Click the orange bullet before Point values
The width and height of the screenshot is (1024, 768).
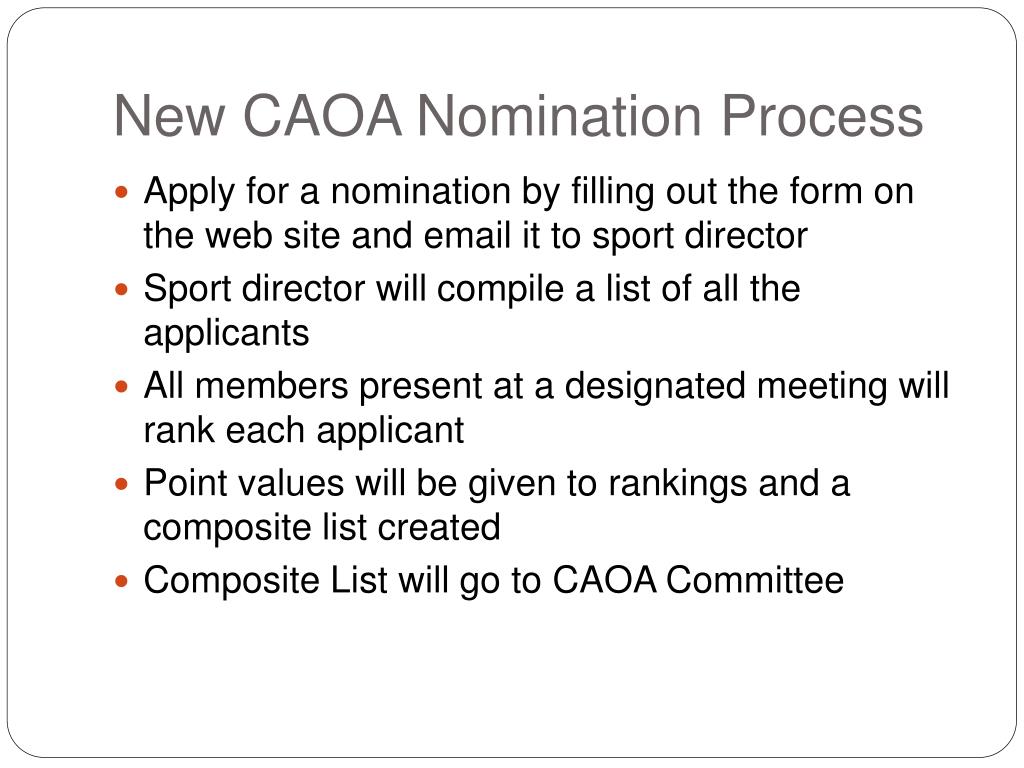[x=121, y=484]
